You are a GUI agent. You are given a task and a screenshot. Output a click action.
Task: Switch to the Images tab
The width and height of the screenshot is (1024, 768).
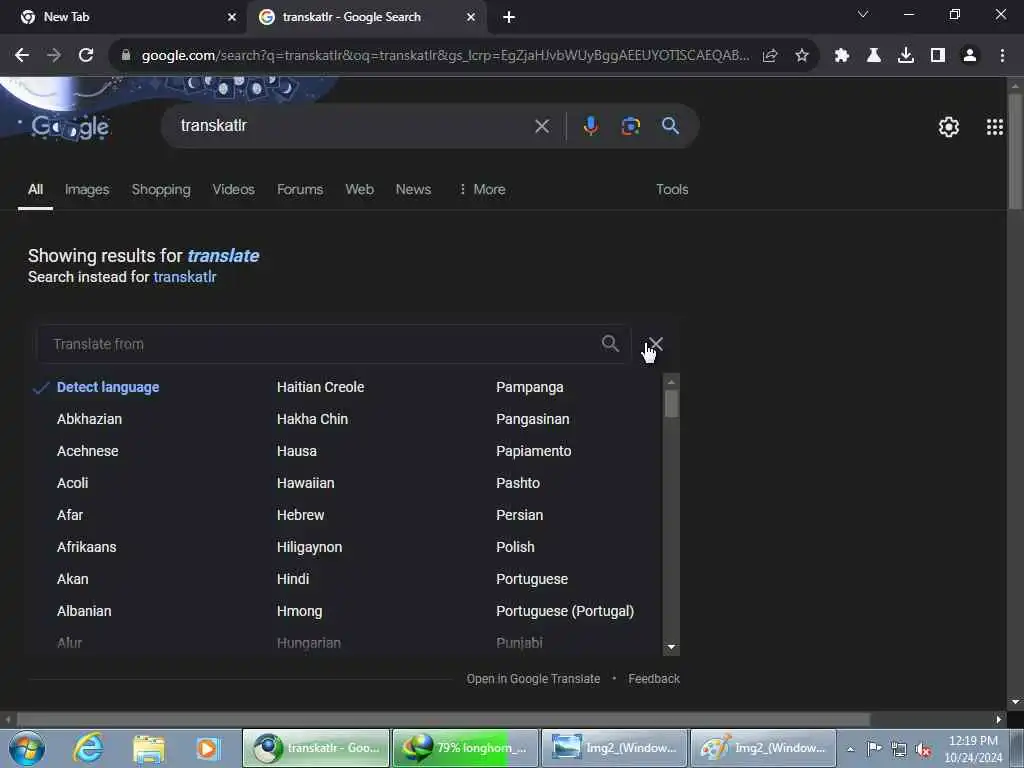[x=87, y=189]
